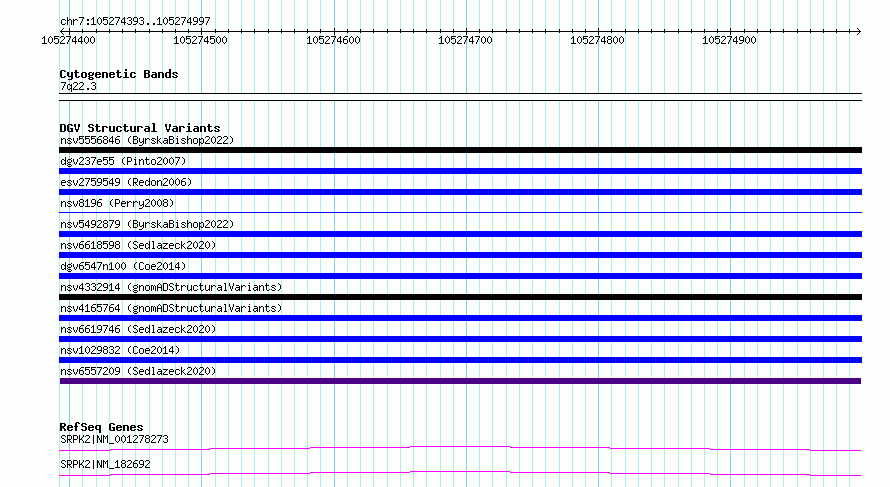Click the blue bar under nsv6619746

460,339
